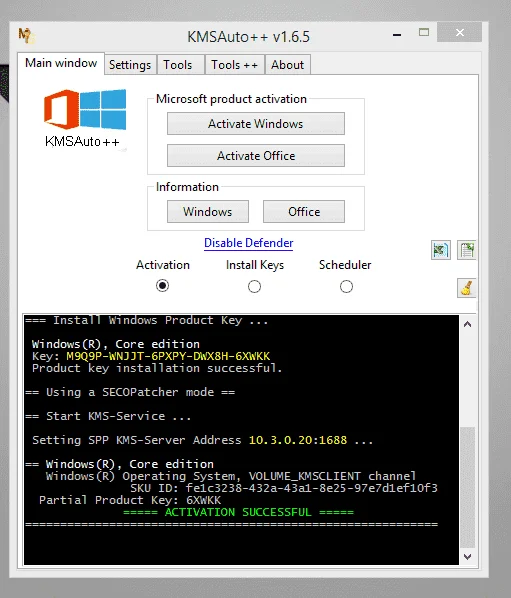Screen dimensions: 511x598
Task: Close the KMSAuto++ window
Action: tap(460, 32)
